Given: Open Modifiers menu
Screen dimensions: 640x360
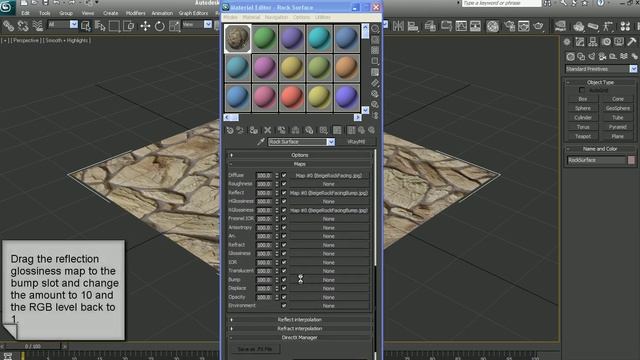Looking at the screenshot, I should pos(136,13).
